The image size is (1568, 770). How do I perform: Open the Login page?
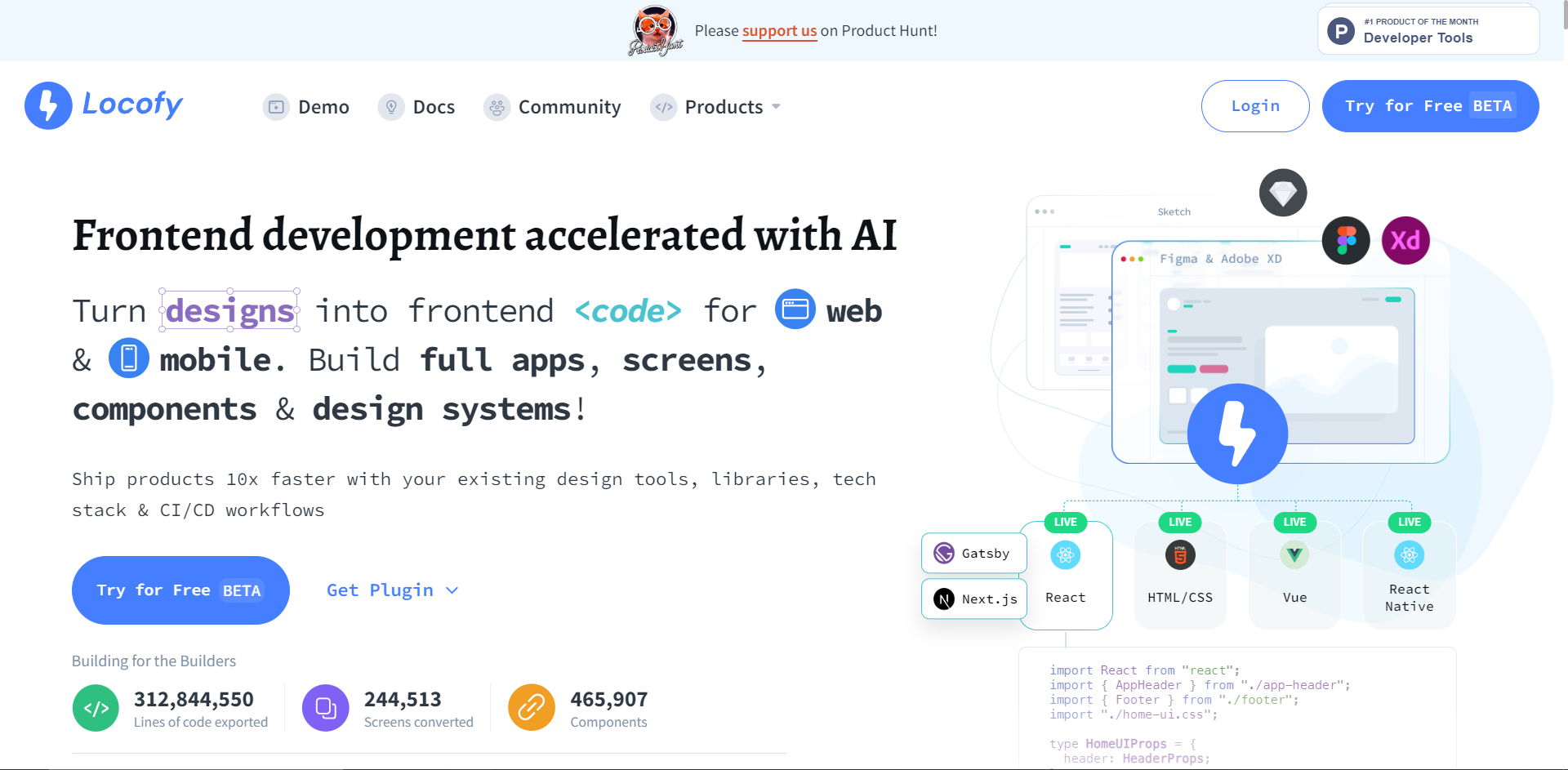click(1255, 105)
